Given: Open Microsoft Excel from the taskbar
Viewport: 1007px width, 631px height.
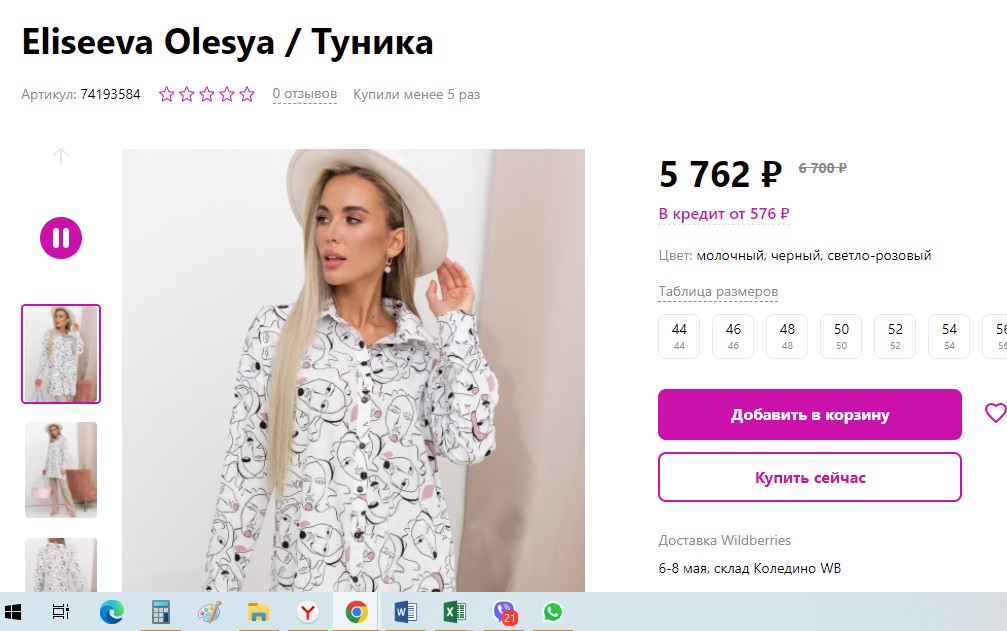Looking at the screenshot, I should (x=455, y=612).
